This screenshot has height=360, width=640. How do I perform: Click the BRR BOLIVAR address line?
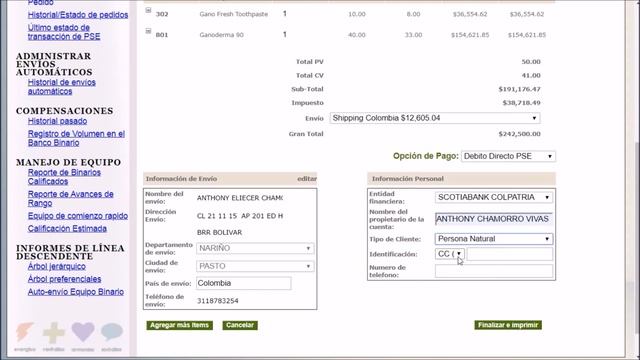click(219, 233)
